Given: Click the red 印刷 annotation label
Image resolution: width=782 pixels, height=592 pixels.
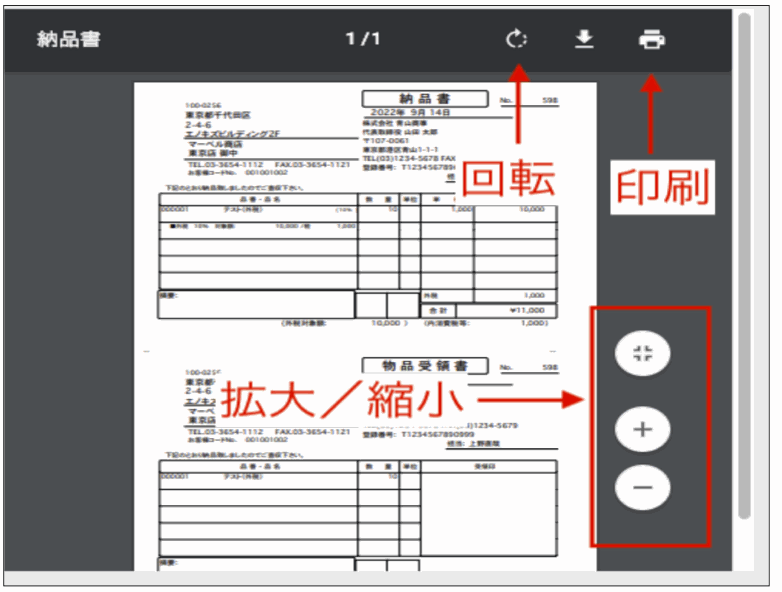Looking at the screenshot, I should tap(664, 185).
